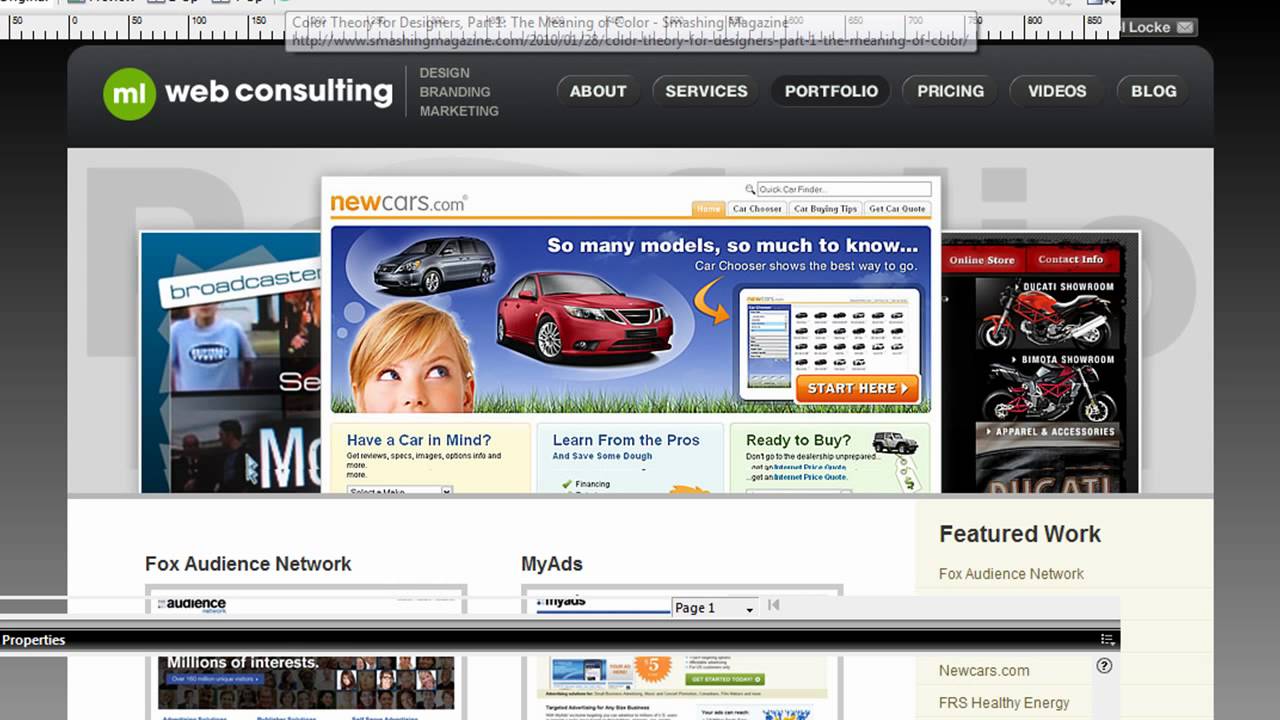Image resolution: width=1280 pixels, height=720 pixels.
Task: Click the Fox Audience Network project heading
Action: tap(248, 564)
